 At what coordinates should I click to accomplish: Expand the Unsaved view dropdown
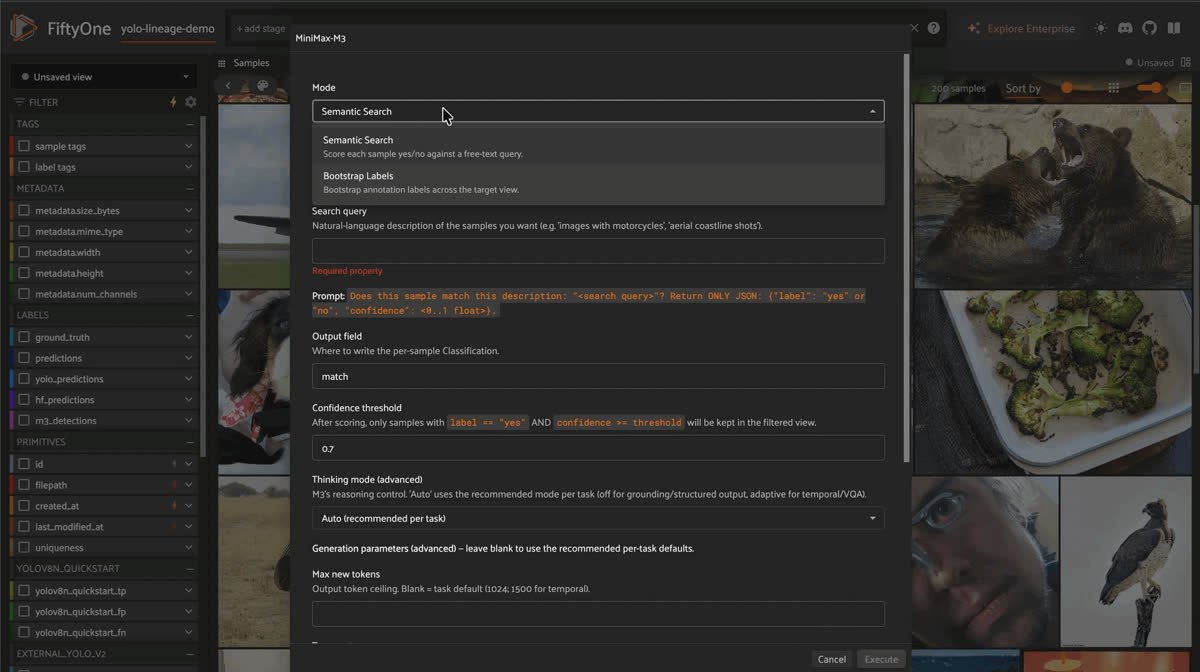pos(105,76)
